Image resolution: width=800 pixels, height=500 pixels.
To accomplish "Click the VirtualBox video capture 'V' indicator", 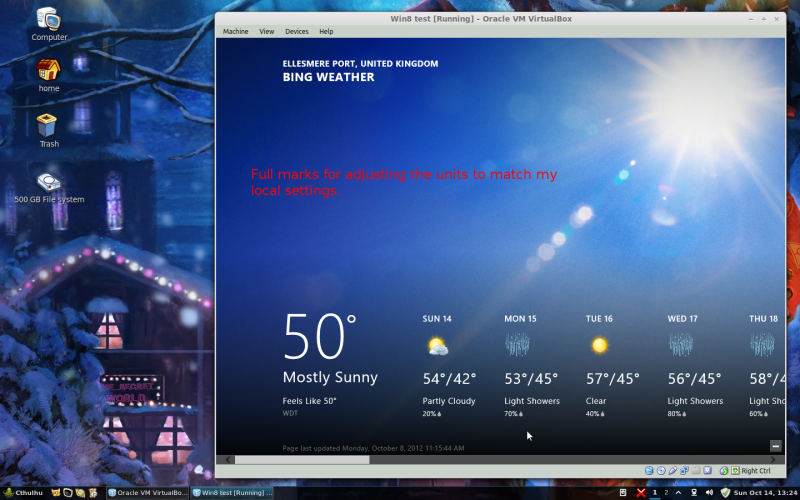I will (x=708, y=470).
